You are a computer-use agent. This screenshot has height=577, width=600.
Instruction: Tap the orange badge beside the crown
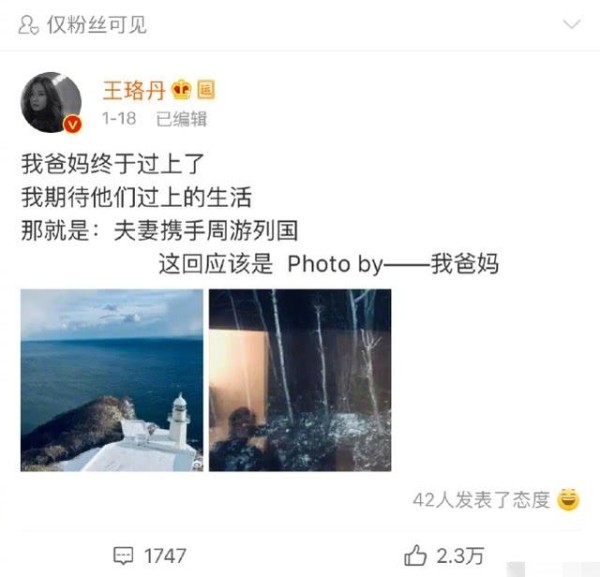pos(206,90)
